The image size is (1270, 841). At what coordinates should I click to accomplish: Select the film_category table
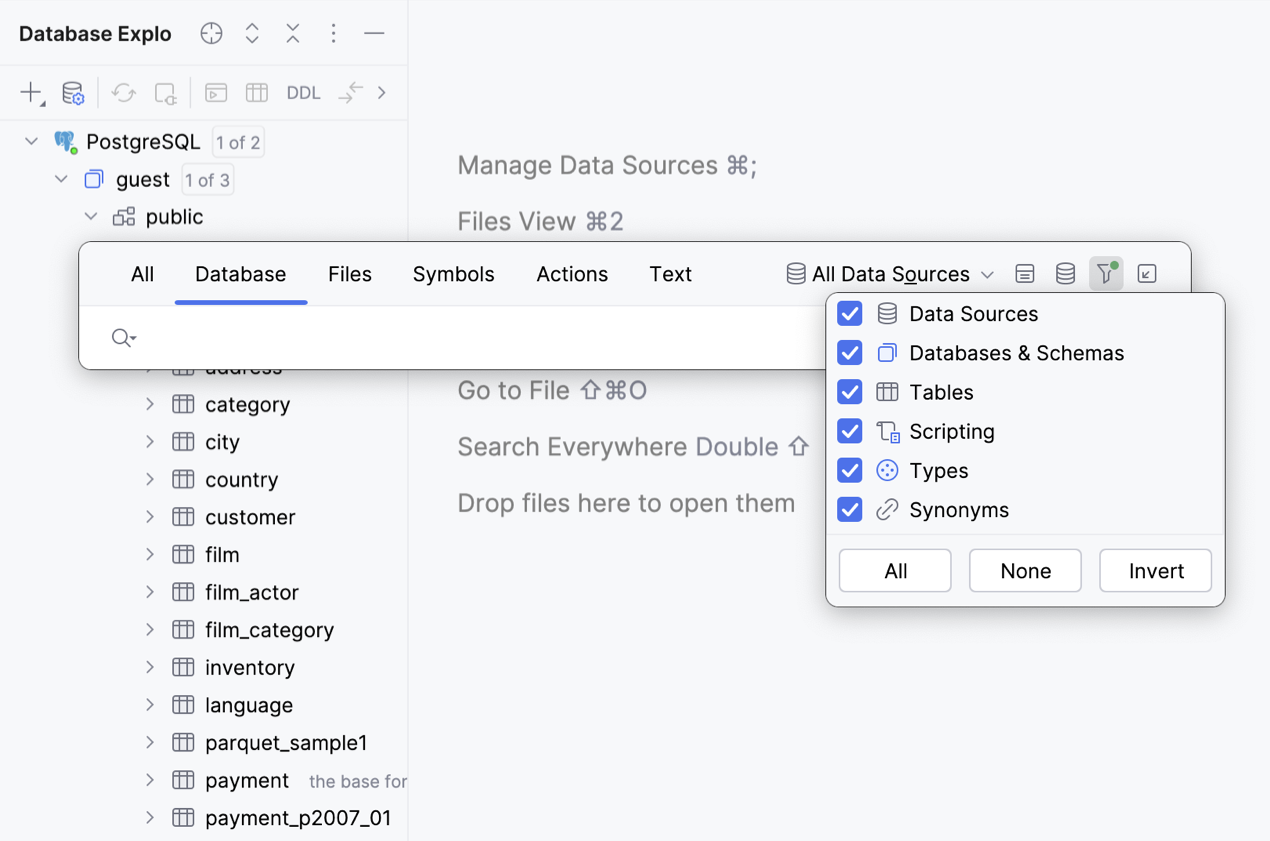pos(269,630)
